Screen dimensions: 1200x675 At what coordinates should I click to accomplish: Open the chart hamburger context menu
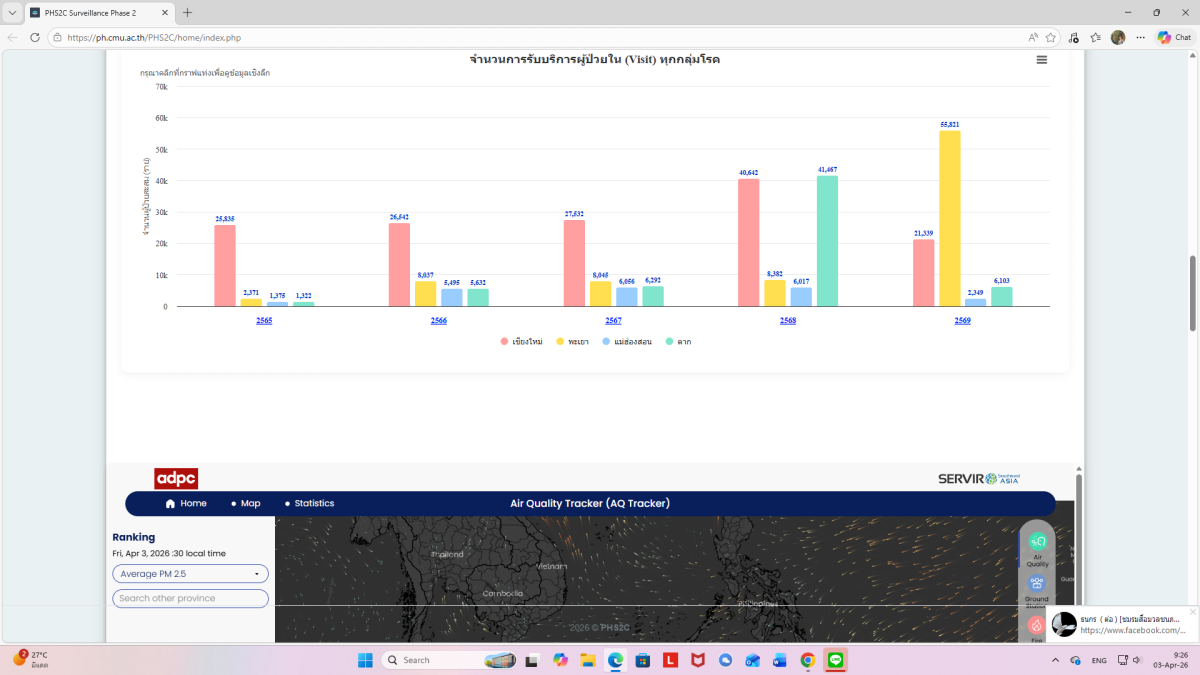(x=1041, y=60)
